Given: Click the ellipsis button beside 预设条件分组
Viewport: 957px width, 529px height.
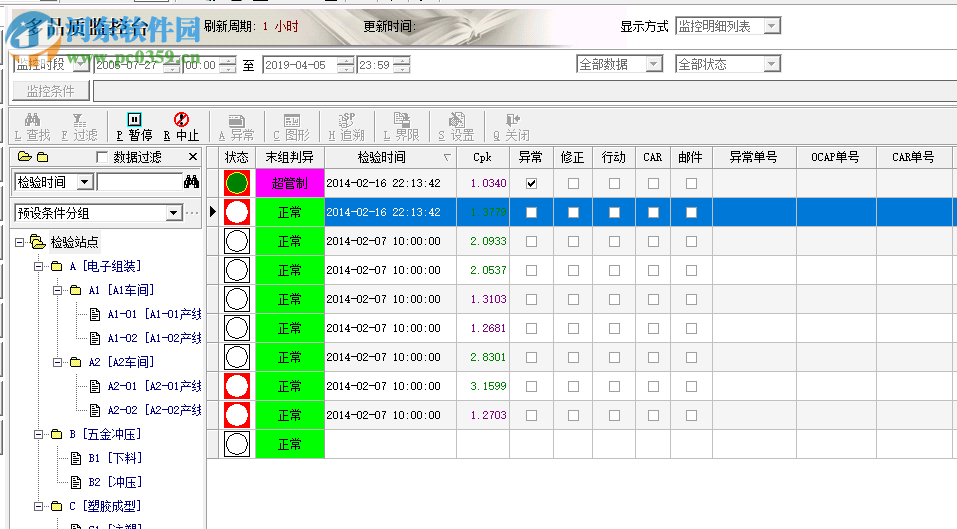Looking at the screenshot, I should click(192, 213).
